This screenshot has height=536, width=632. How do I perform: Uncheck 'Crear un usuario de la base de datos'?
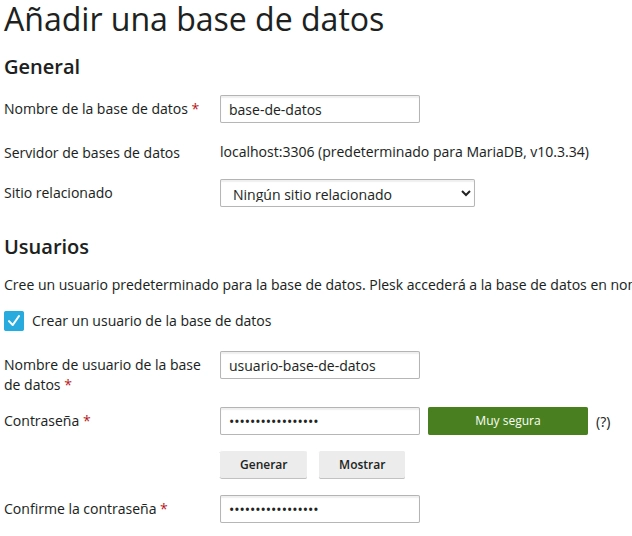(x=14, y=321)
